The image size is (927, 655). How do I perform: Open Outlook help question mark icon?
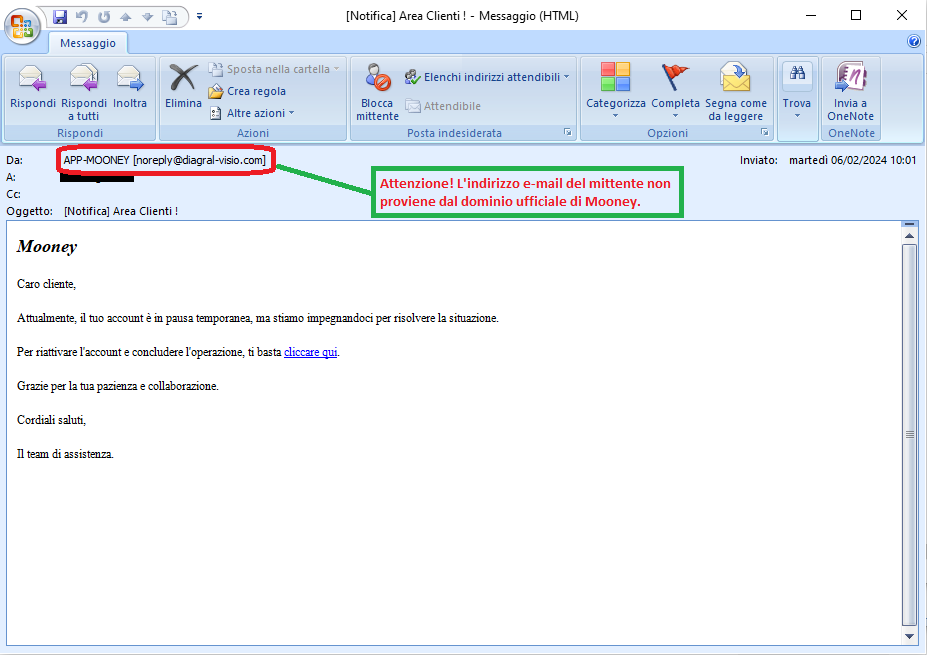(x=913, y=41)
